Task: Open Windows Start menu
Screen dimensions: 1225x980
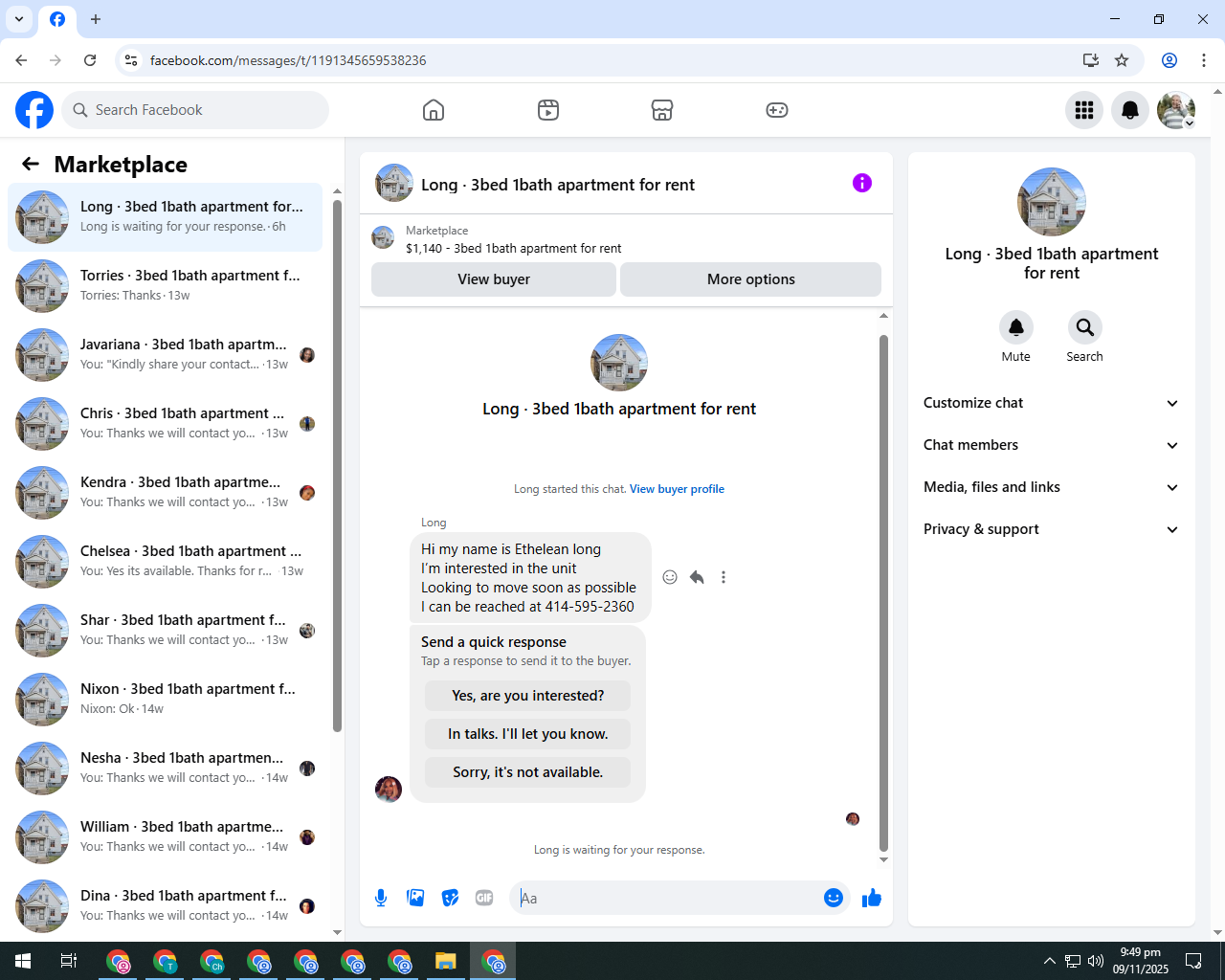Action: click(x=23, y=961)
